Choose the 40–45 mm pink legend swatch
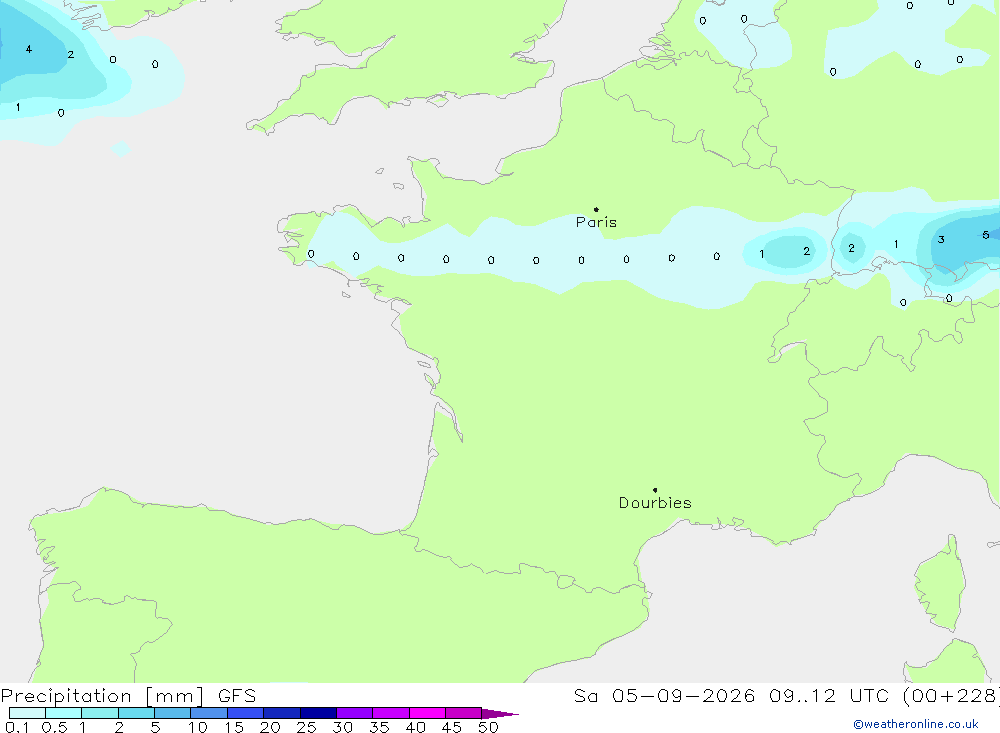The height and width of the screenshot is (733, 1000). (x=427, y=713)
